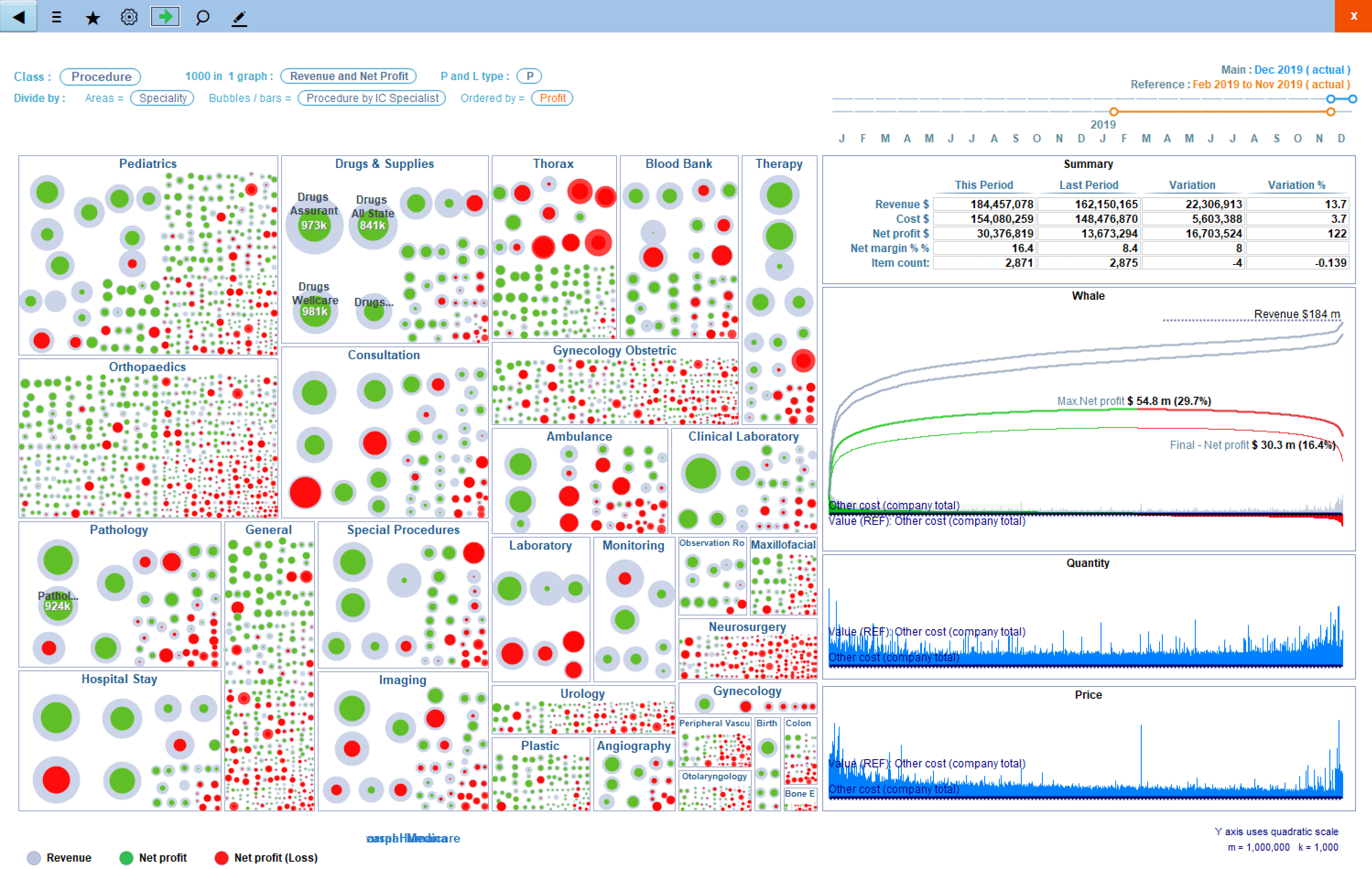The width and height of the screenshot is (1372, 869).
Task: Click the back arrow icon
Action: [x=19, y=16]
